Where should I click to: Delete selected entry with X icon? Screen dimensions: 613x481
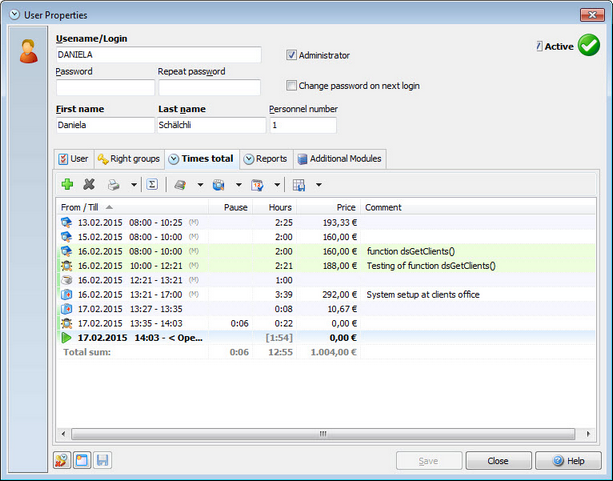click(89, 184)
